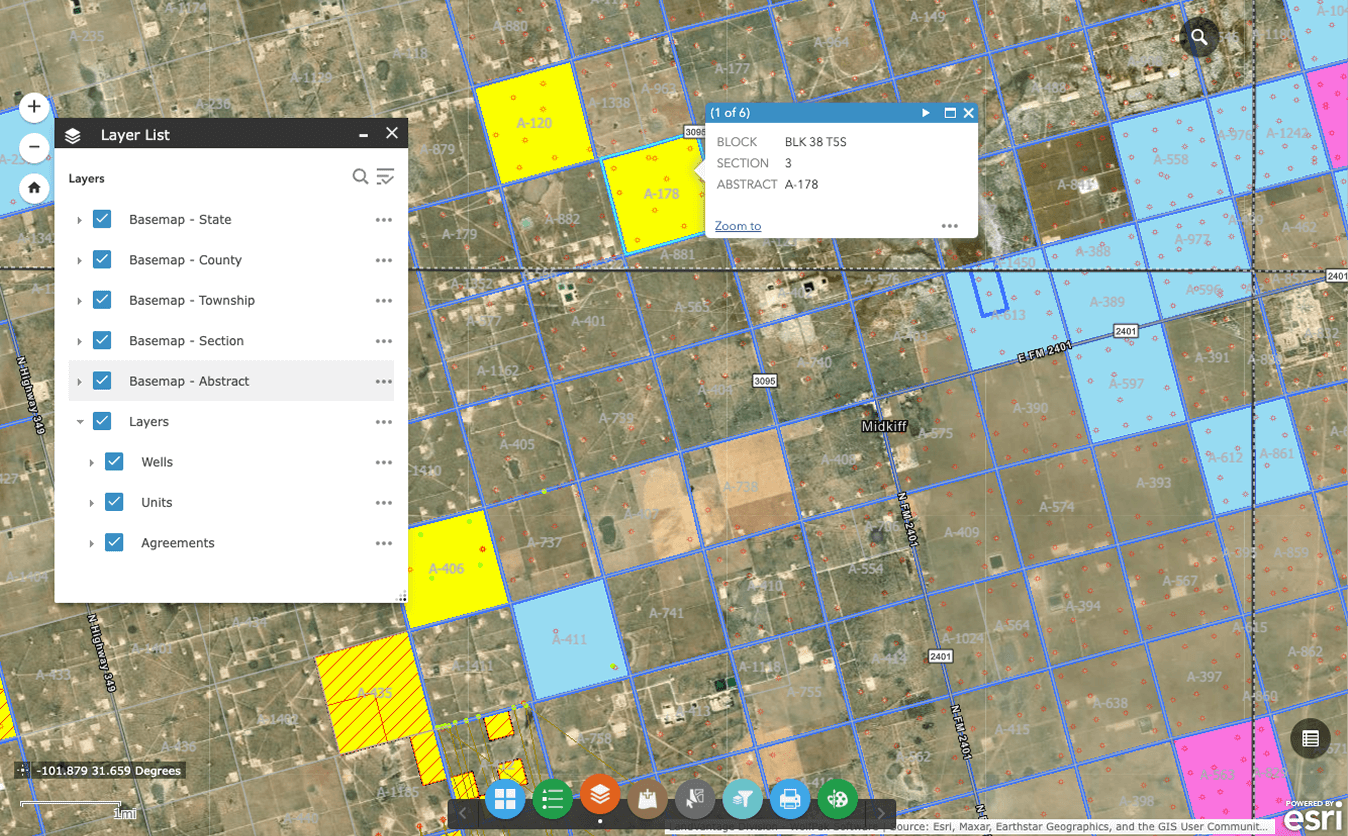This screenshot has width=1348, height=836.
Task: Search layers in the Layer List
Action: [x=360, y=177]
